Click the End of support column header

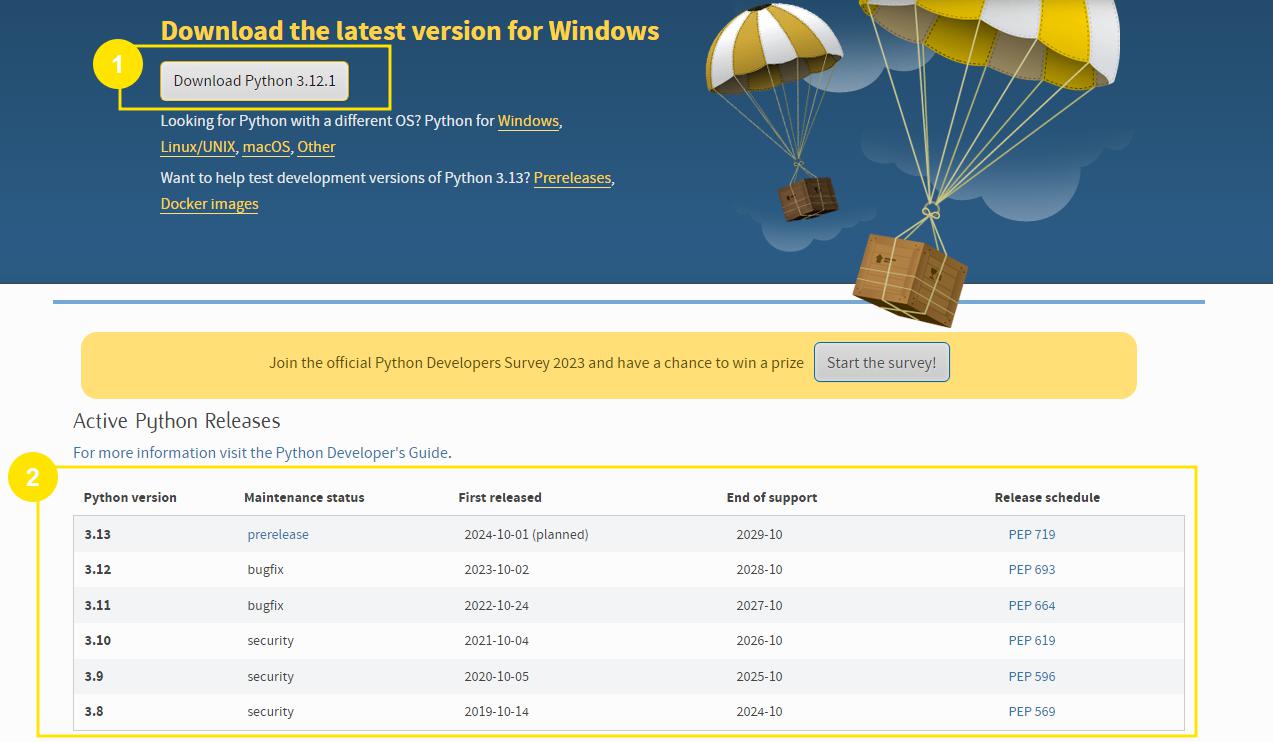click(772, 498)
